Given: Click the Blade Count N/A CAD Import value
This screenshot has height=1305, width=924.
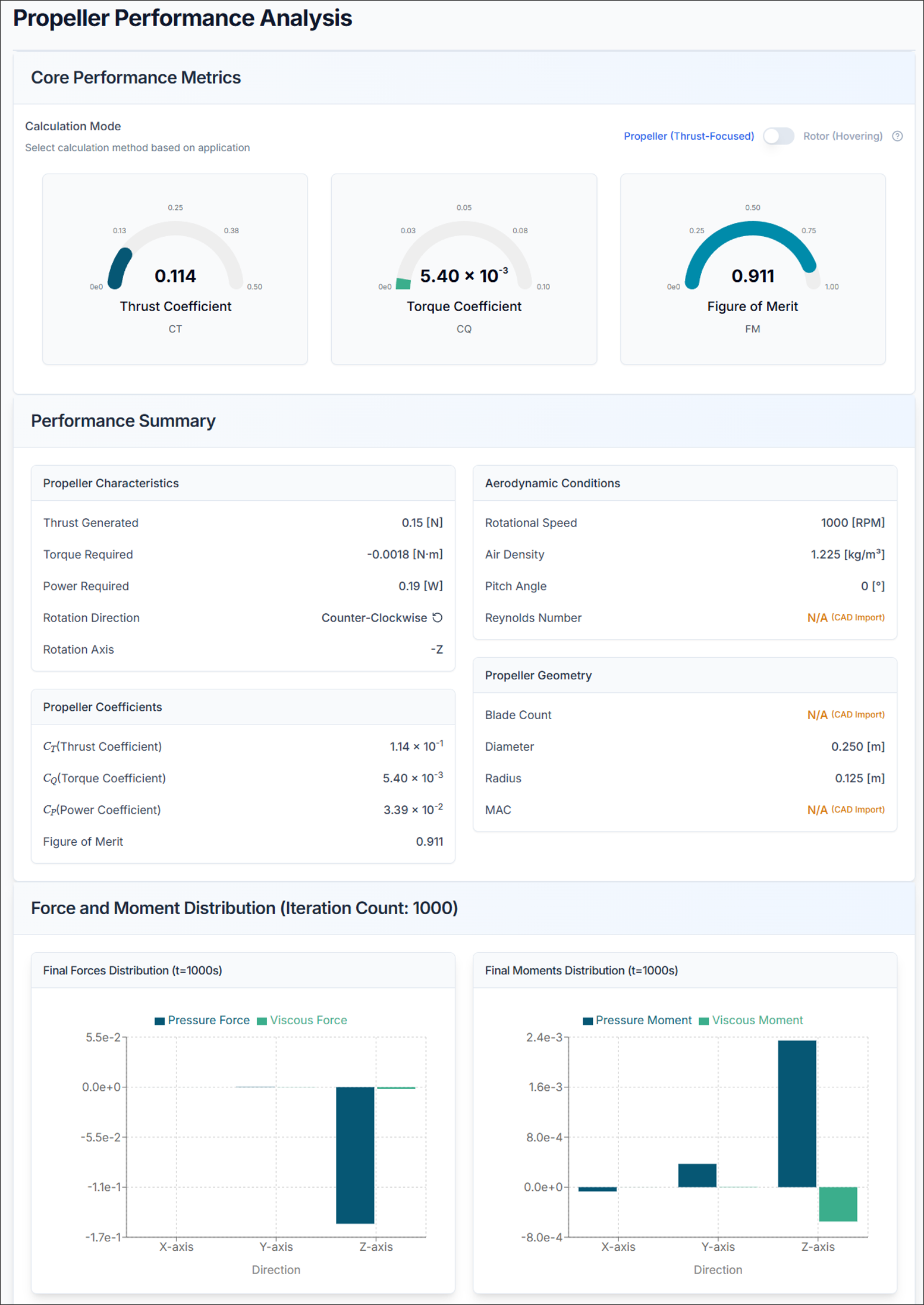Looking at the screenshot, I should click(845, 714).
